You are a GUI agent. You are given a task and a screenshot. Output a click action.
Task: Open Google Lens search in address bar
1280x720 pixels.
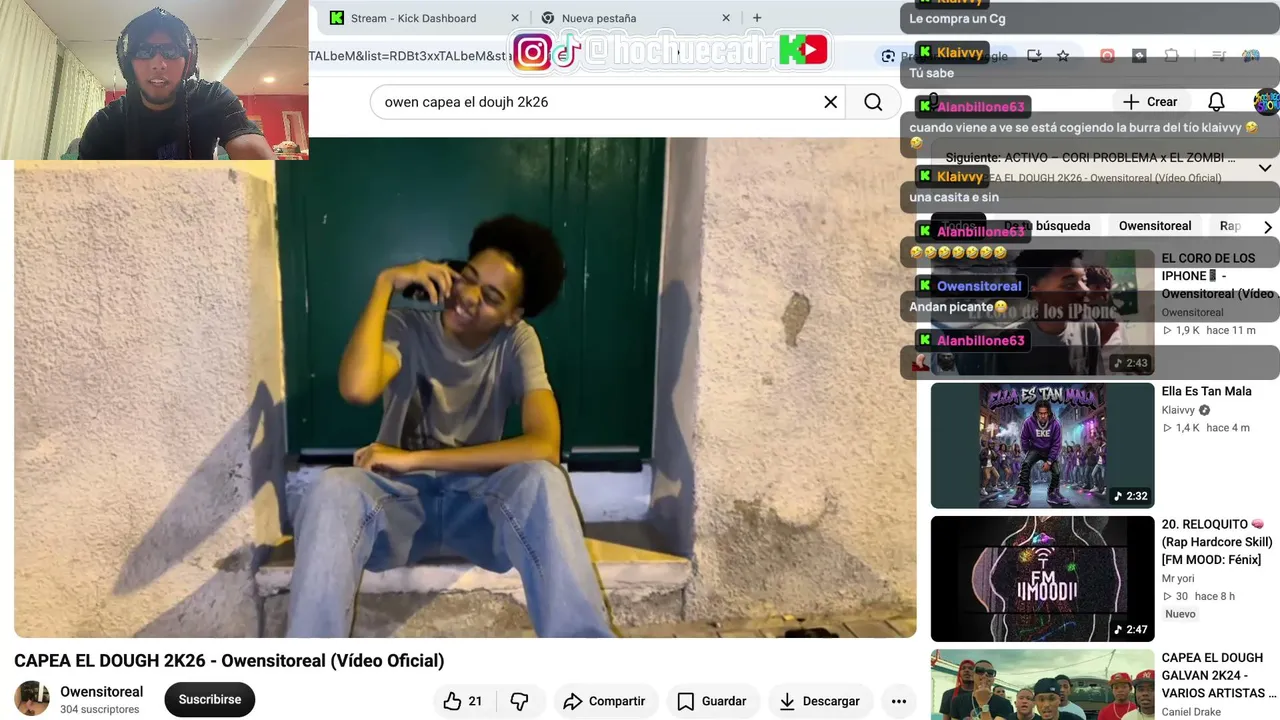coord(888,56)
